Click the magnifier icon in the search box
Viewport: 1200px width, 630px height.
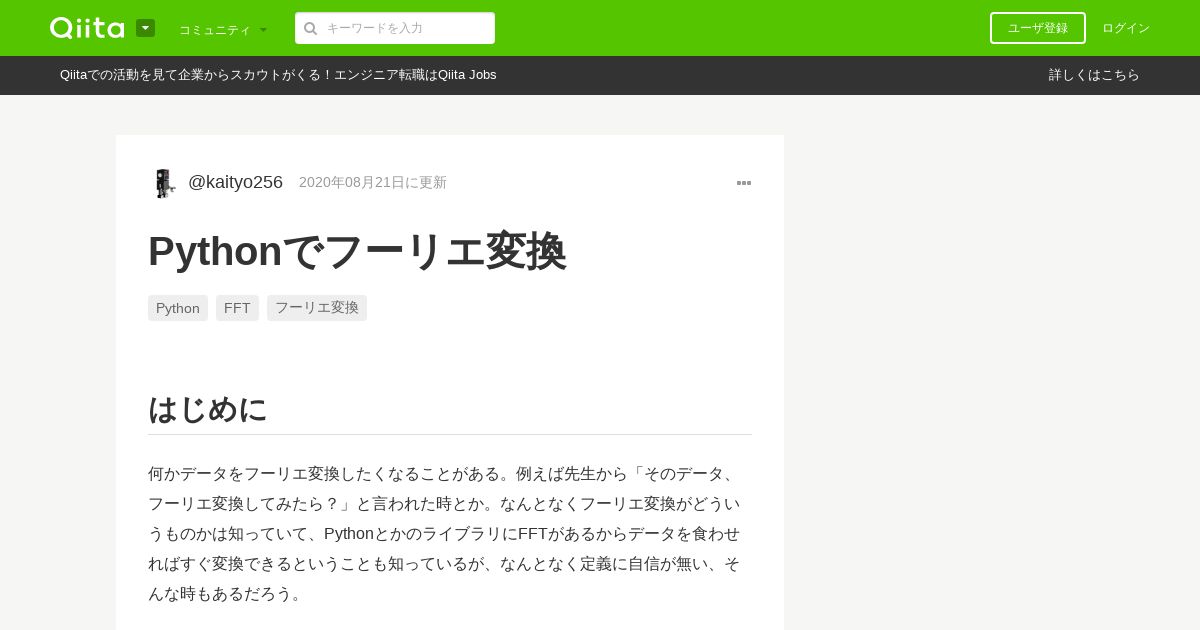pos(310,28)
